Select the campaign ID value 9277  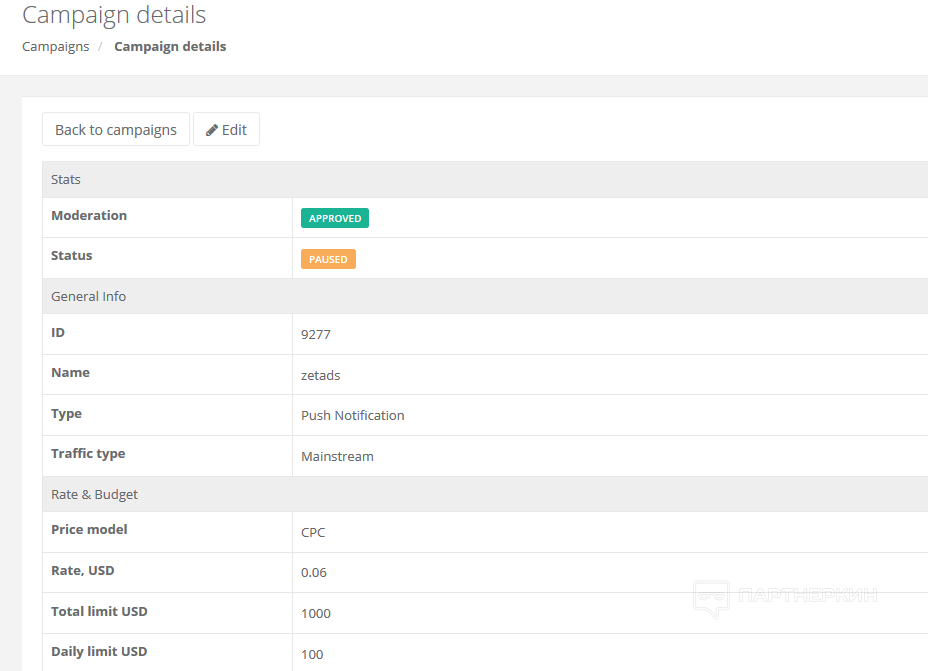(316, 335)
